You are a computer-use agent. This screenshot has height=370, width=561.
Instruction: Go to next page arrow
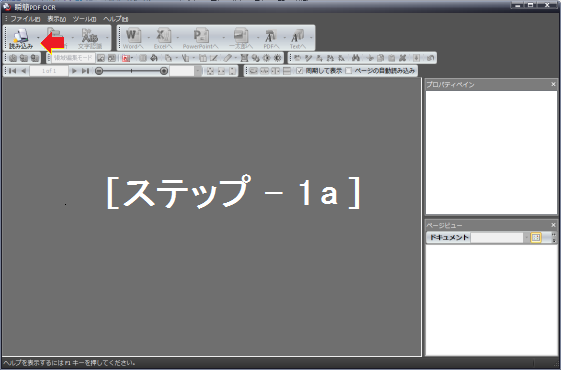[74, 71]
